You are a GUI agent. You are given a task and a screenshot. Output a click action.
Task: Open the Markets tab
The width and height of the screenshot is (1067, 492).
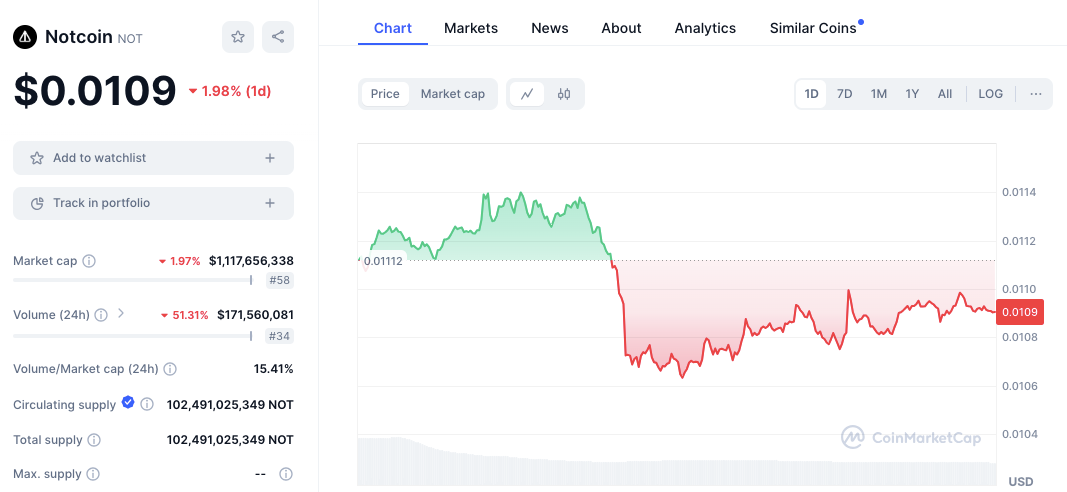point(471,28)
